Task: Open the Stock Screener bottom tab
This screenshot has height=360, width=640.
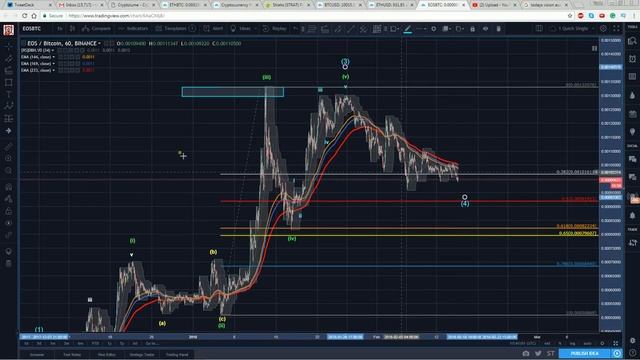Action: point(37,355)
